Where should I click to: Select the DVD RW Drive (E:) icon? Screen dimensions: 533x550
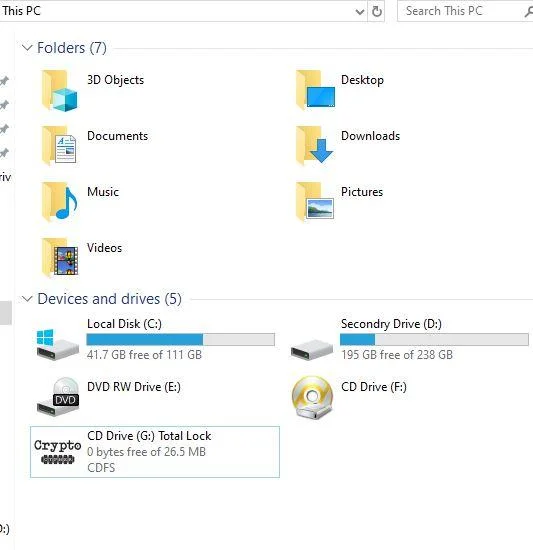tap(58, 397)
